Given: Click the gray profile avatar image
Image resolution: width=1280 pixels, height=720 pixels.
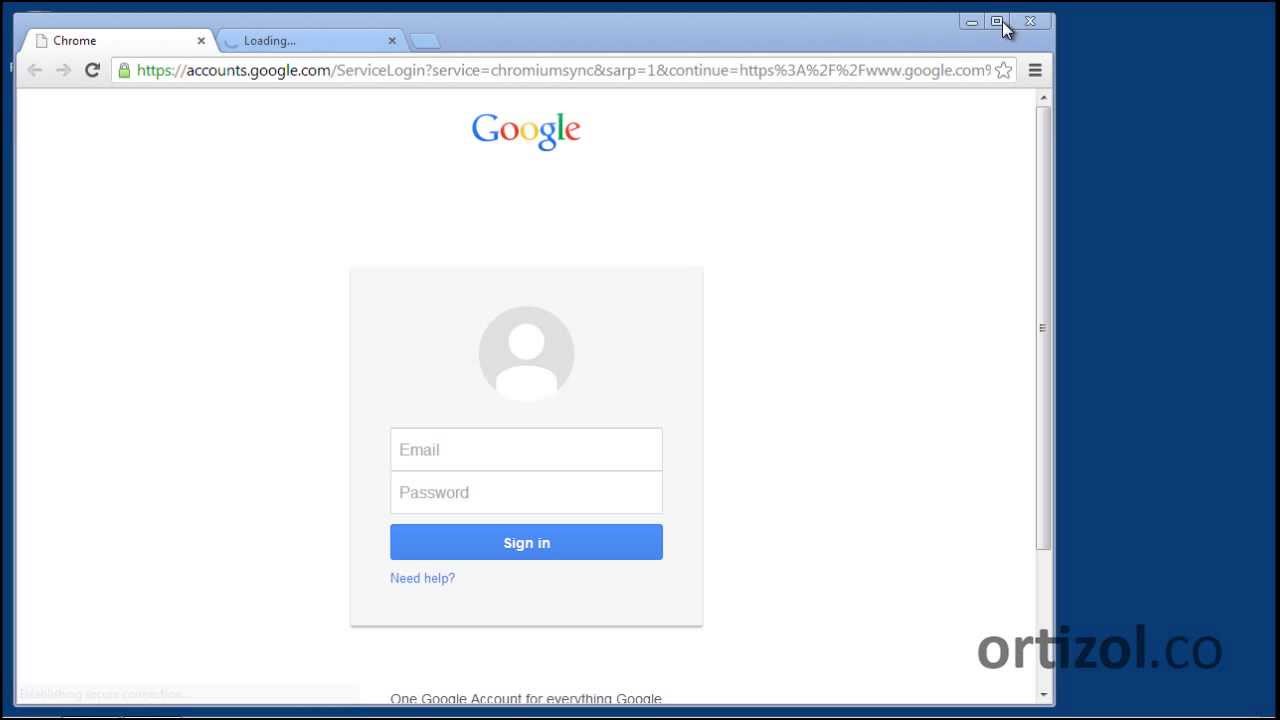Looking at the screenshot, I should [526, 354].
